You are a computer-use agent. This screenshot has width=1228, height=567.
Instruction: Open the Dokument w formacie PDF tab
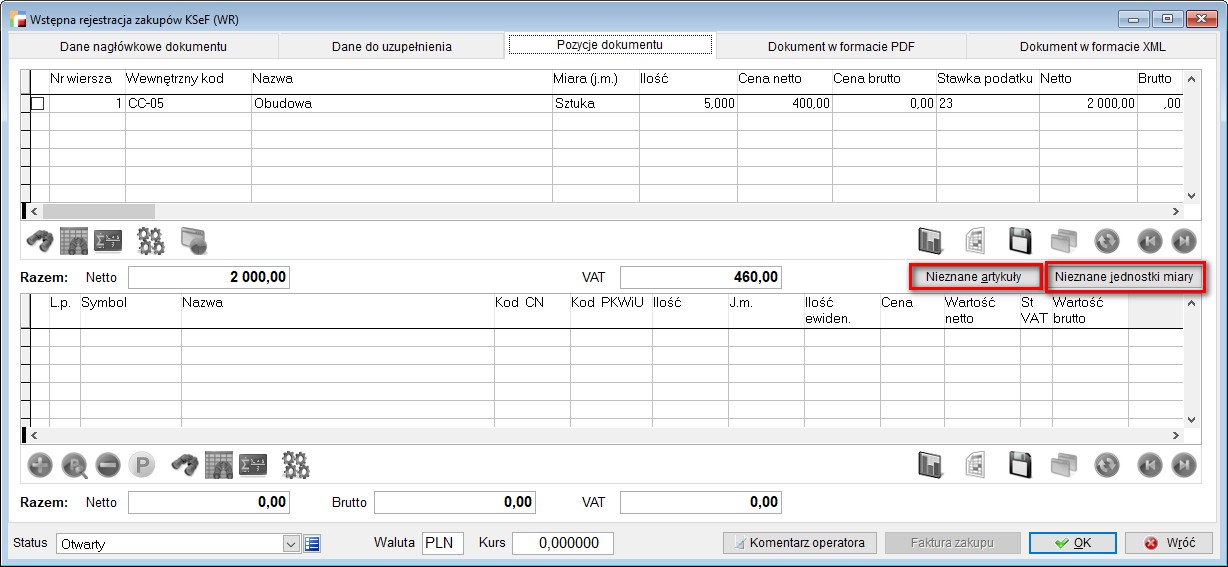coord(841,46)
